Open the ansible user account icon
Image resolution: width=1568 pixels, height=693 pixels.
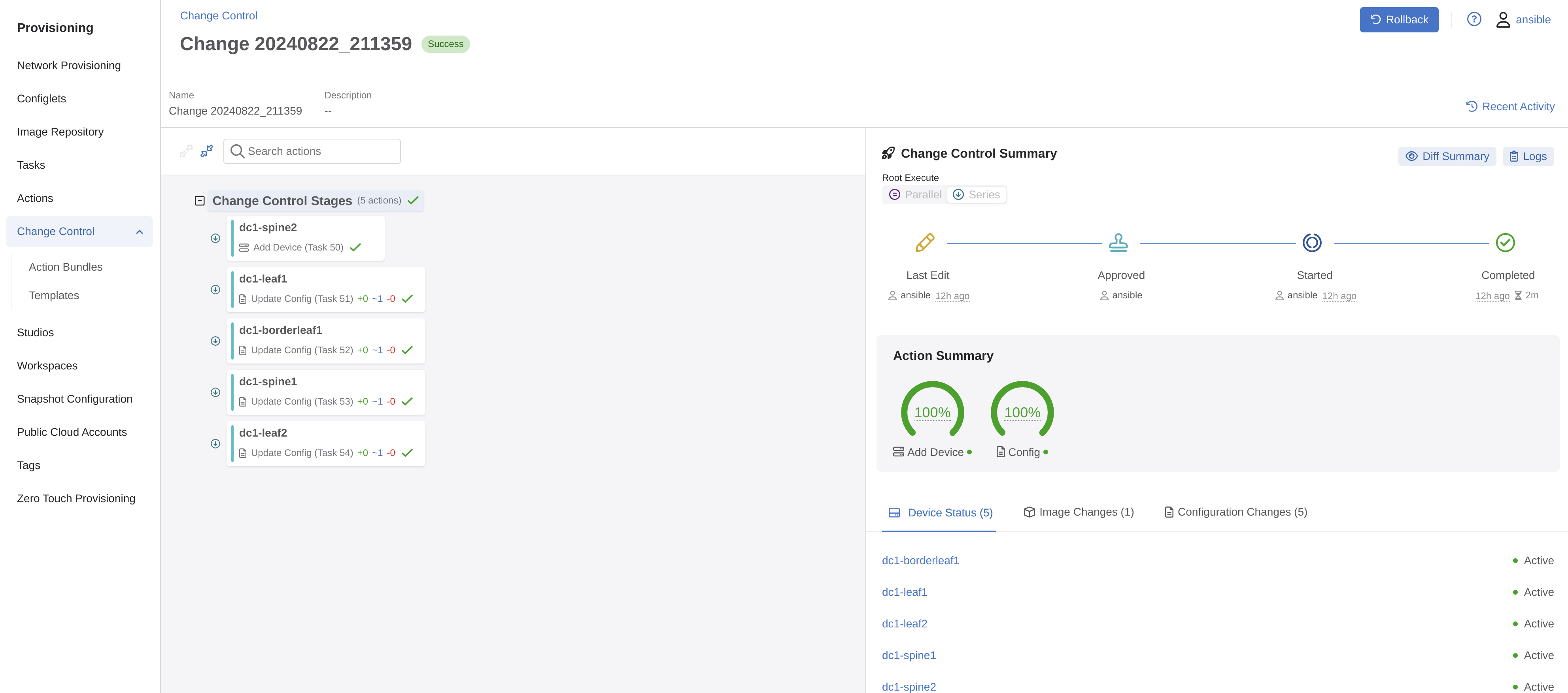pyautogui.click(x=1503, y=20)
